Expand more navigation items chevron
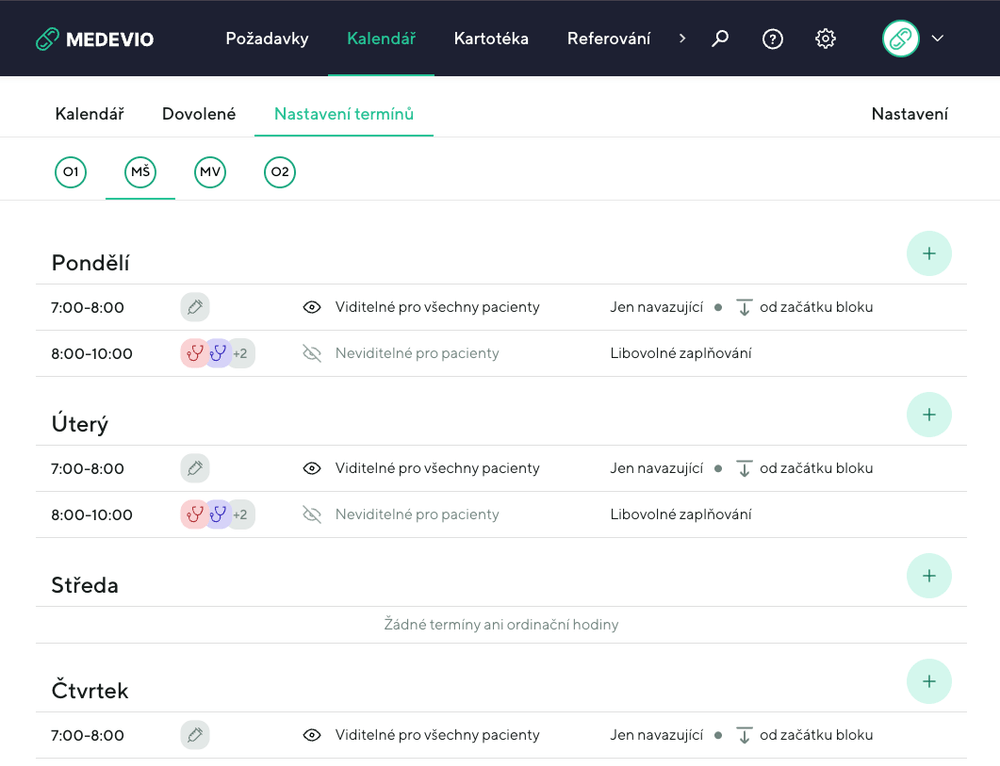The image size is (1000, 766). (682, 39)
